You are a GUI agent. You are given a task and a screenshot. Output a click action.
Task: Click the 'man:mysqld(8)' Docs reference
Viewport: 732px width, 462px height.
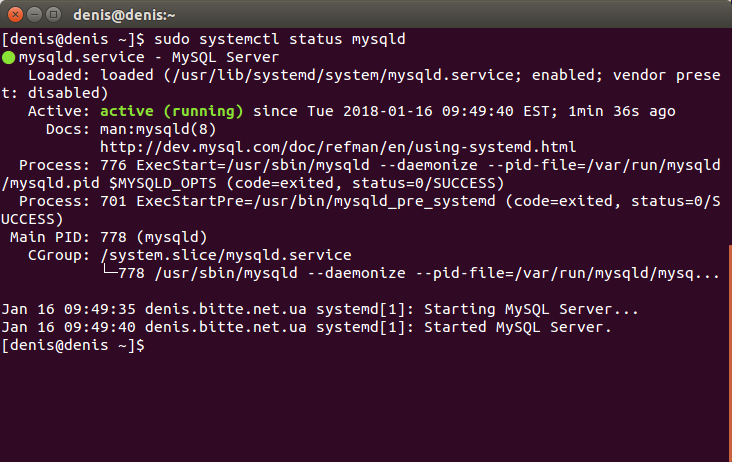click(158, 129)
